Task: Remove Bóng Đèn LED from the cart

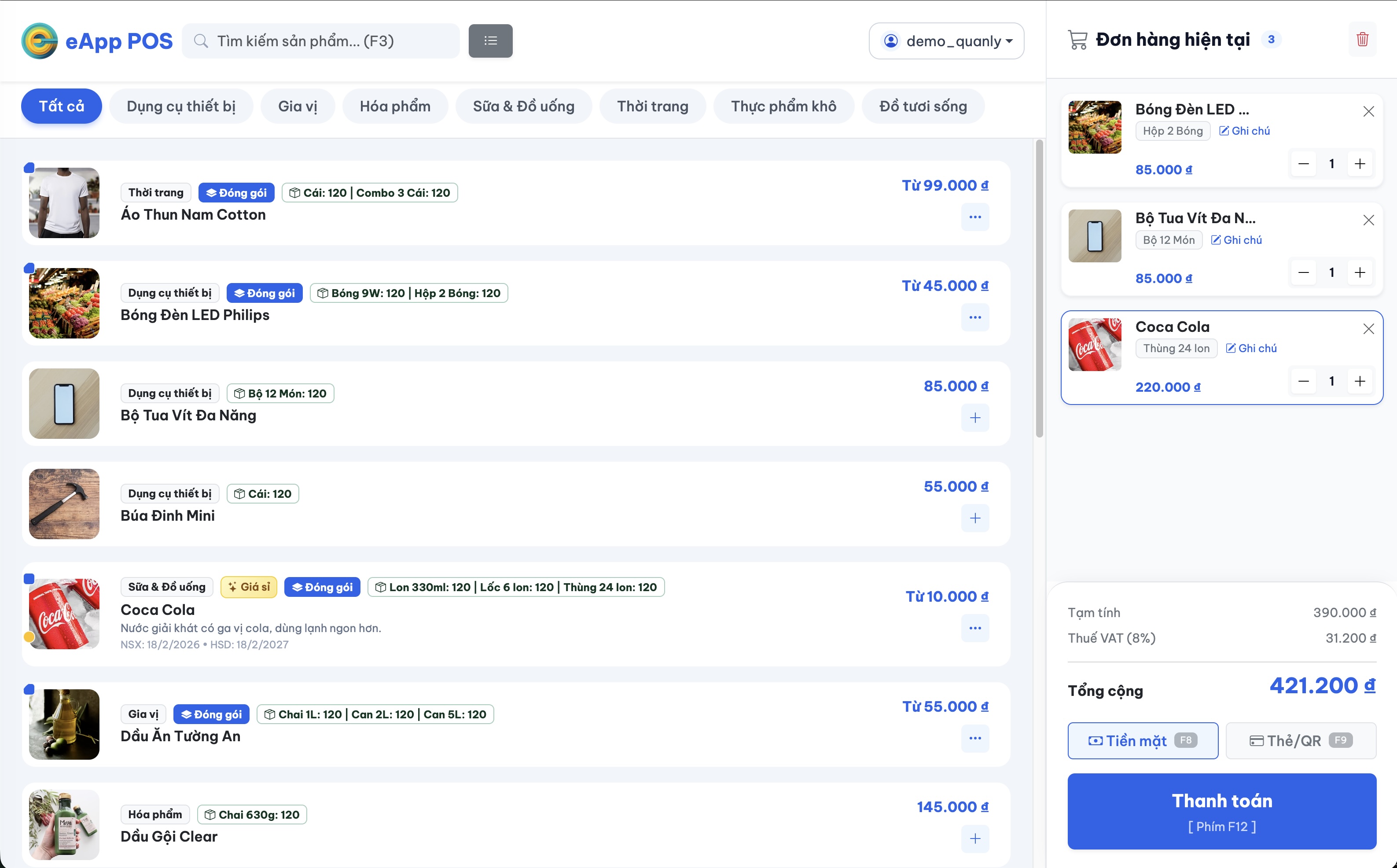Action: (1368, 111)
